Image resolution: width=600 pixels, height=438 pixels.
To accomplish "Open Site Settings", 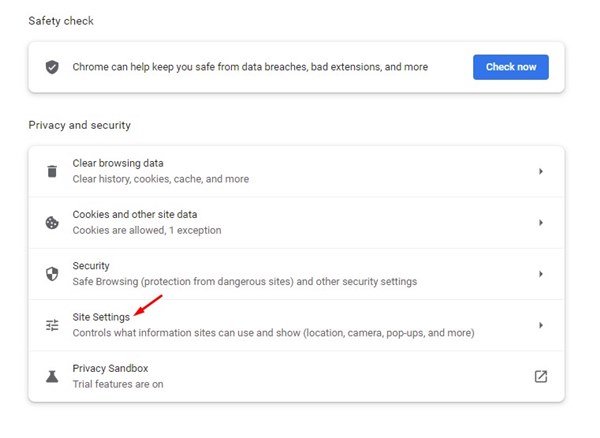I will (x=297, y=325).
